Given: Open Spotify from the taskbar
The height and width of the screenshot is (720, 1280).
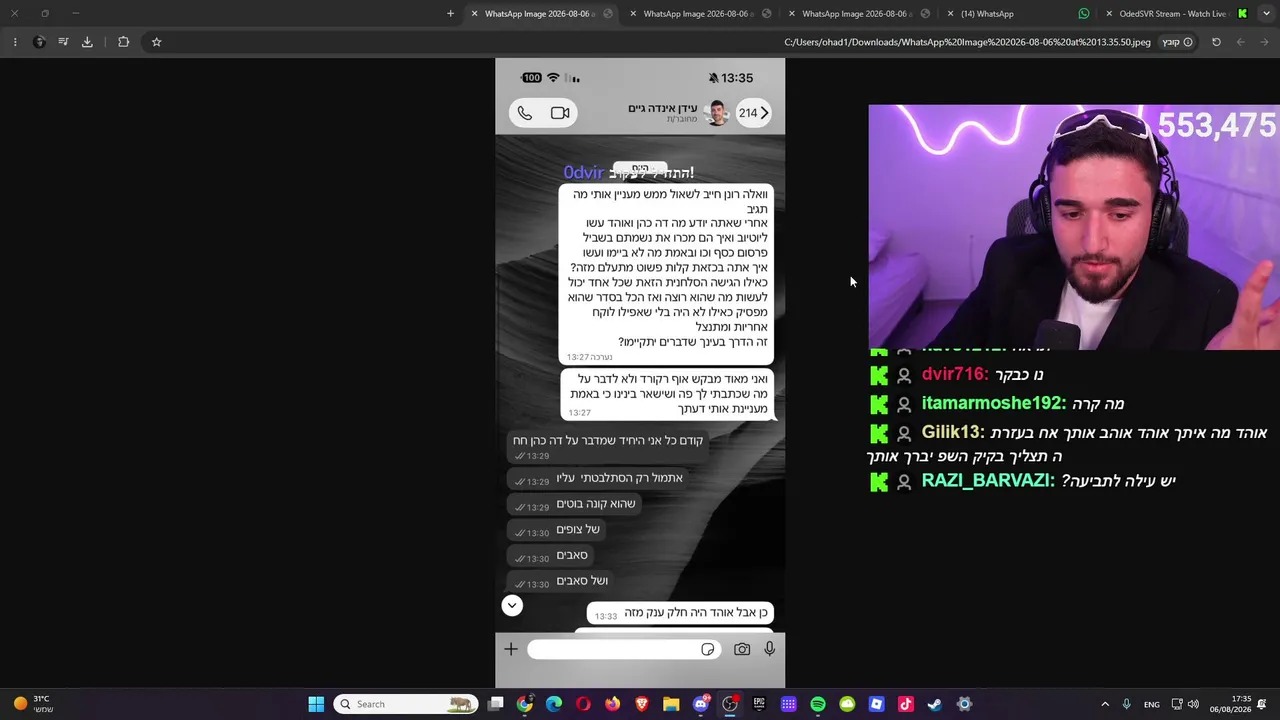Looking at the screenshot, I should click(x=818, y=704).
